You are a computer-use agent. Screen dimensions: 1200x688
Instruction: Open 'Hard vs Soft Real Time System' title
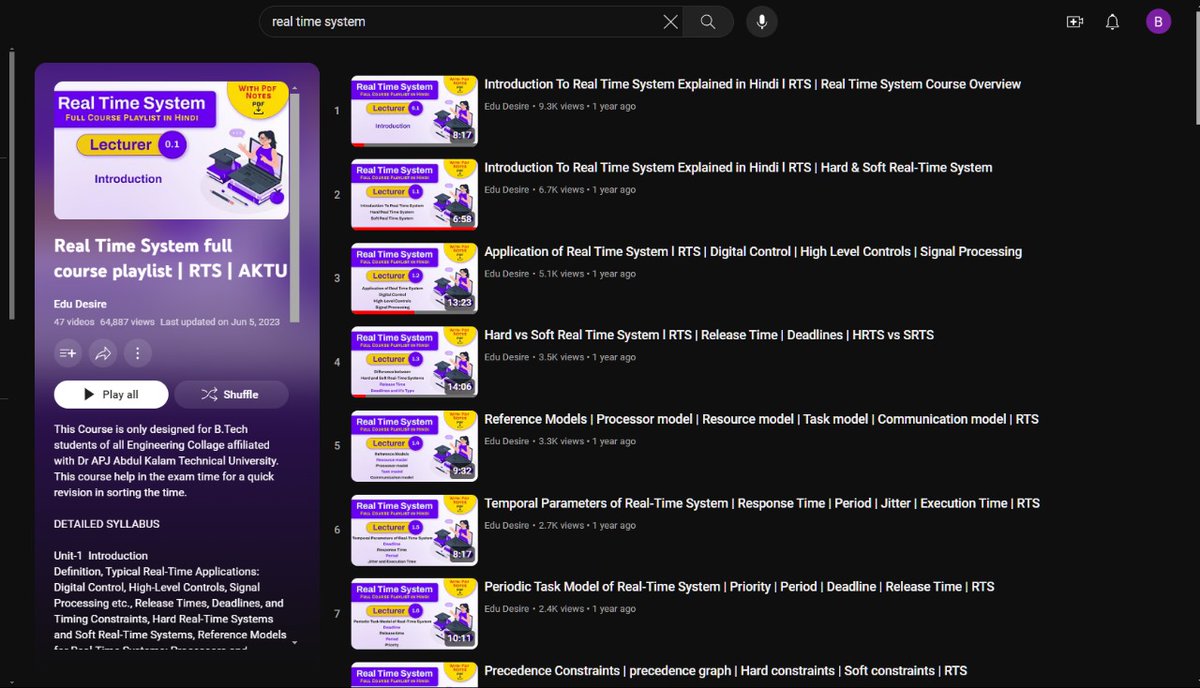(709, 335)
